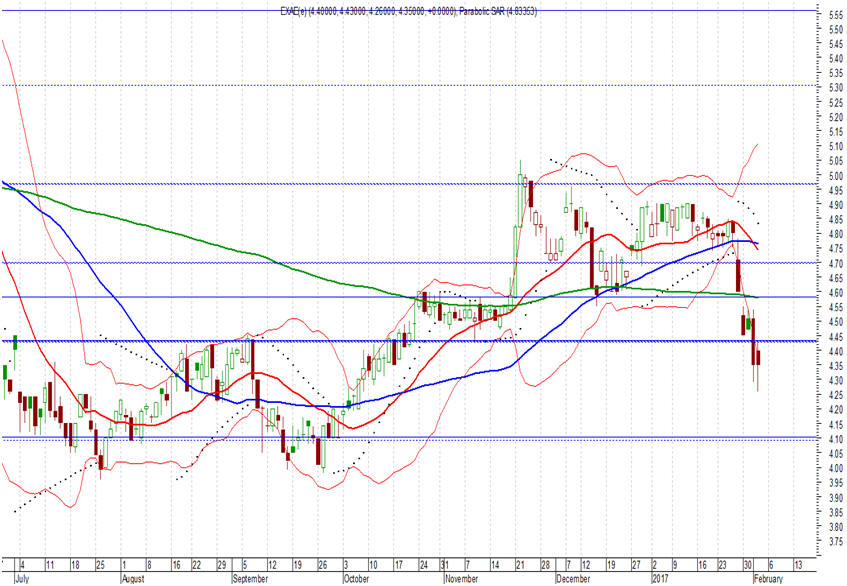Click the Parabolic SAR (4.83353) label
Image resolution: width=847 pixels, height=586 pixels.
(499, 11)
